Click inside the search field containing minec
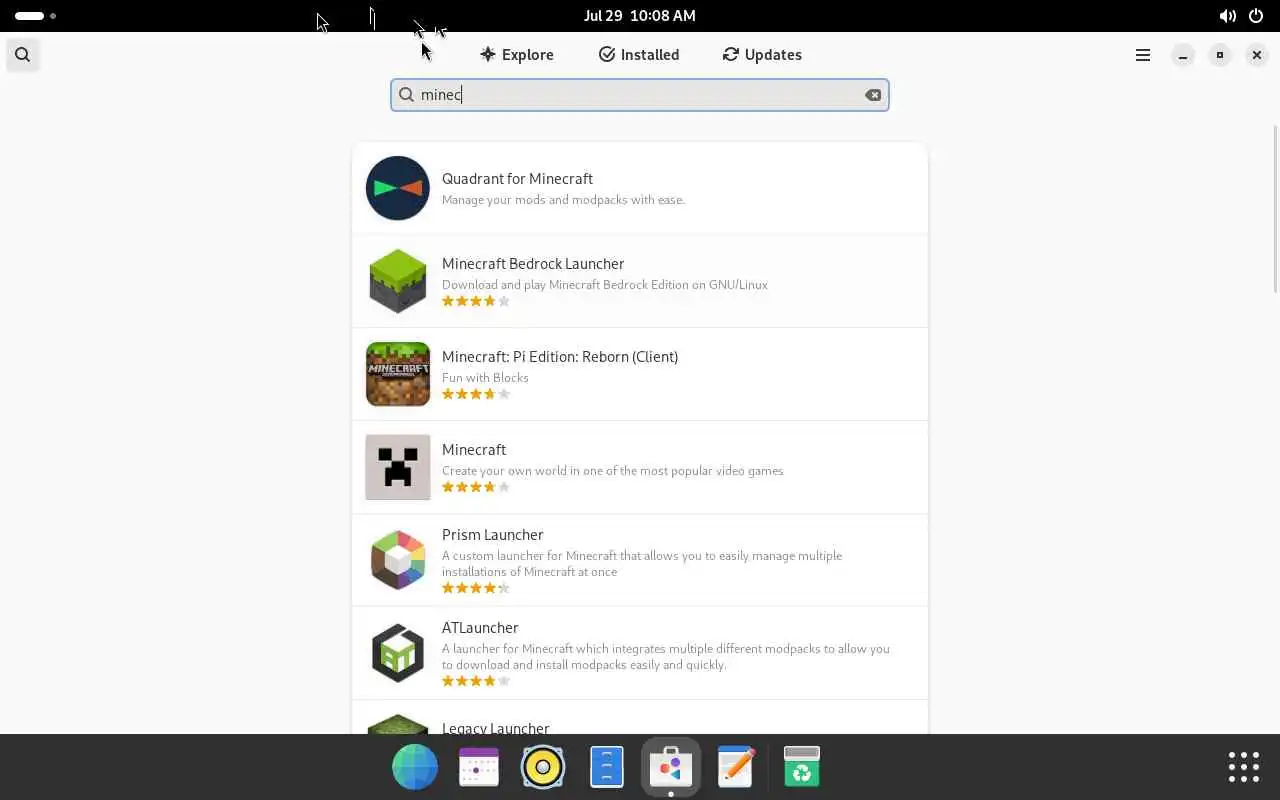The height and width of the screenshot is (800, 1280). 640,95
